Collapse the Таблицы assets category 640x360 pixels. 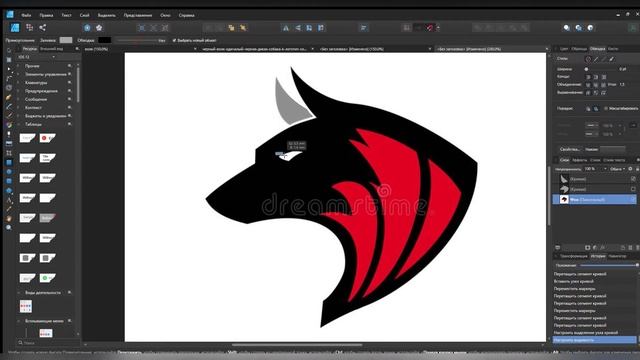tap(18, 124)
